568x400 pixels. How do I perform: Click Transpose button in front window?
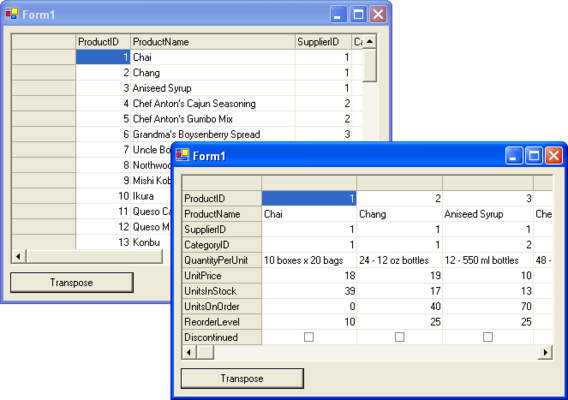click(x=242, y=379)
